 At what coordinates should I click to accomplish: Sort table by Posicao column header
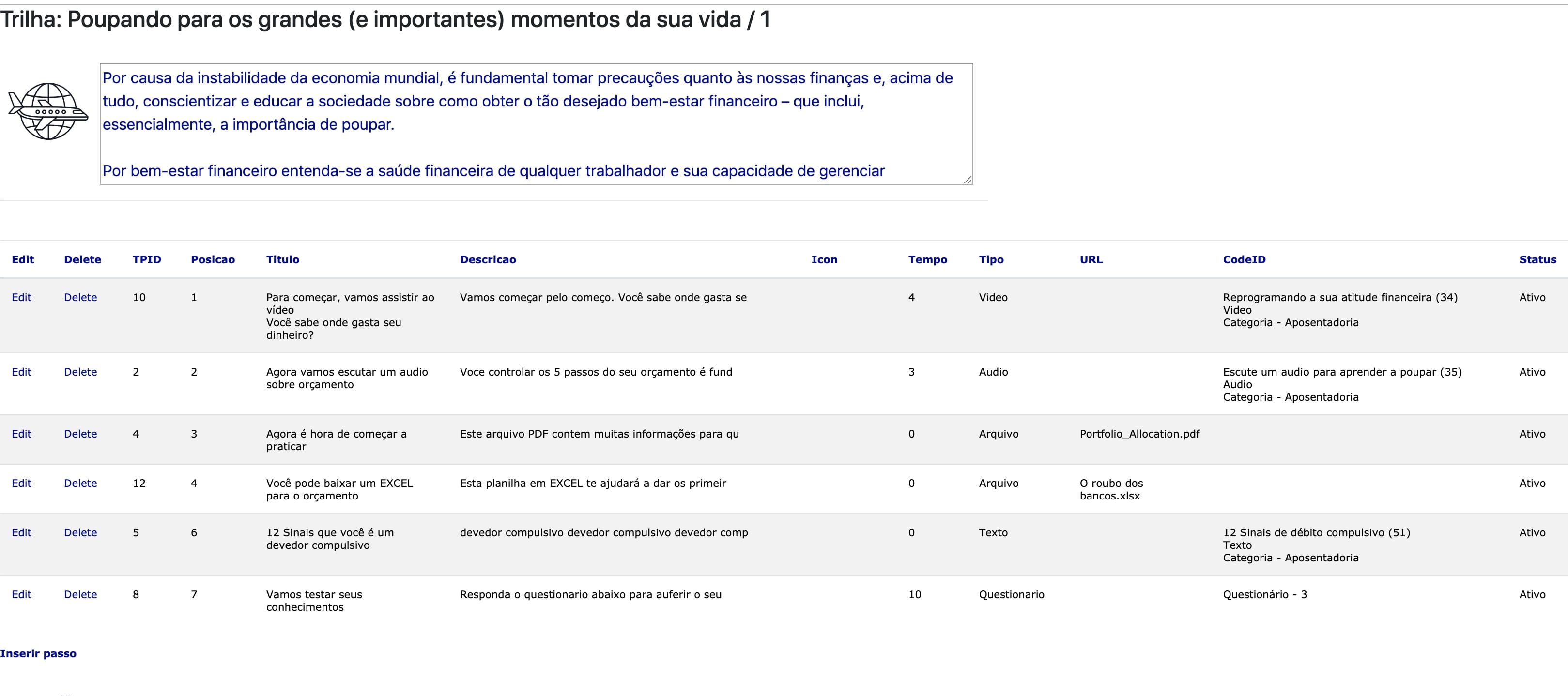coord(213,260)
